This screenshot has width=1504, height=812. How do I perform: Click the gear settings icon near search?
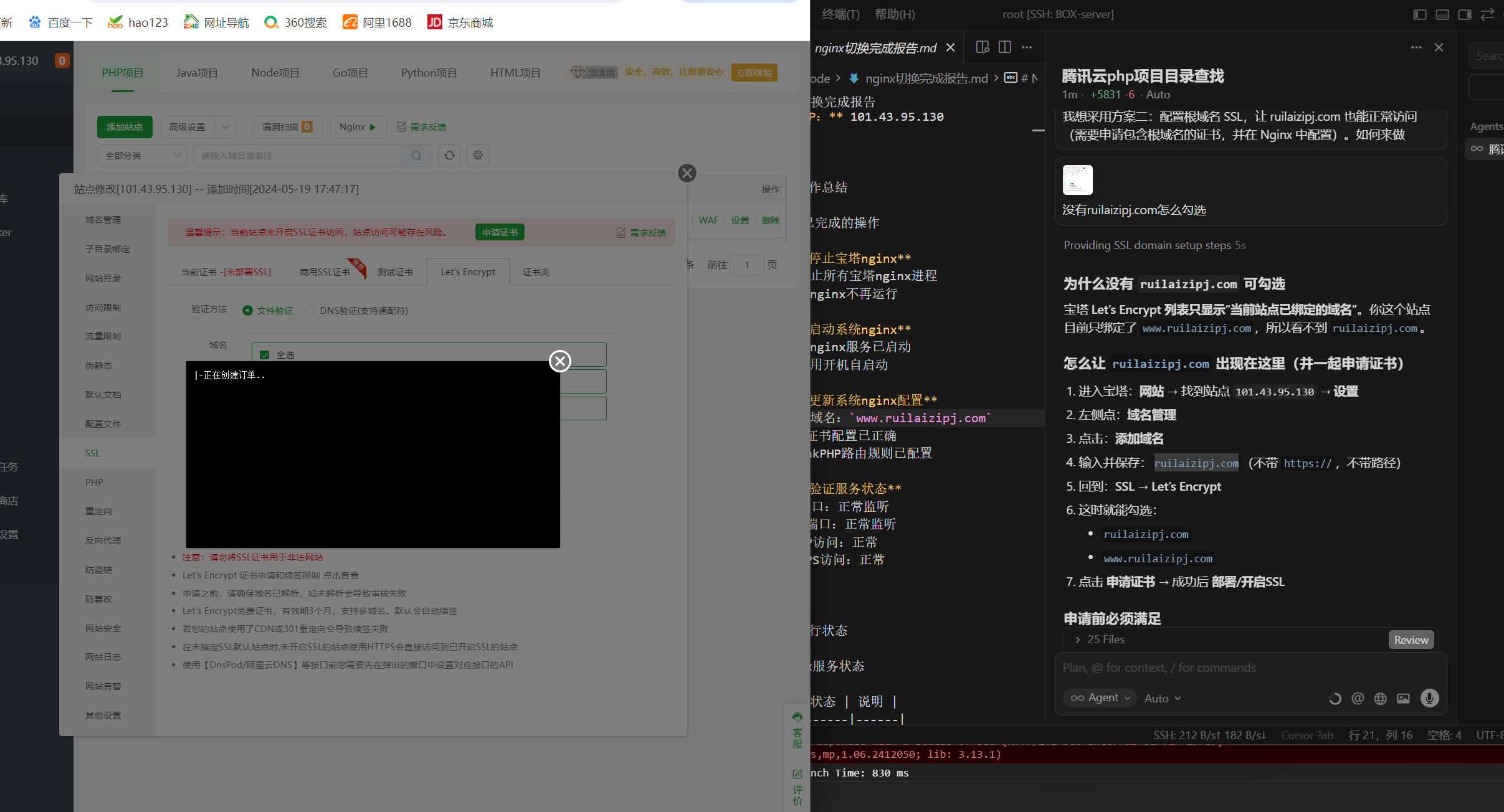coord(478,155)
